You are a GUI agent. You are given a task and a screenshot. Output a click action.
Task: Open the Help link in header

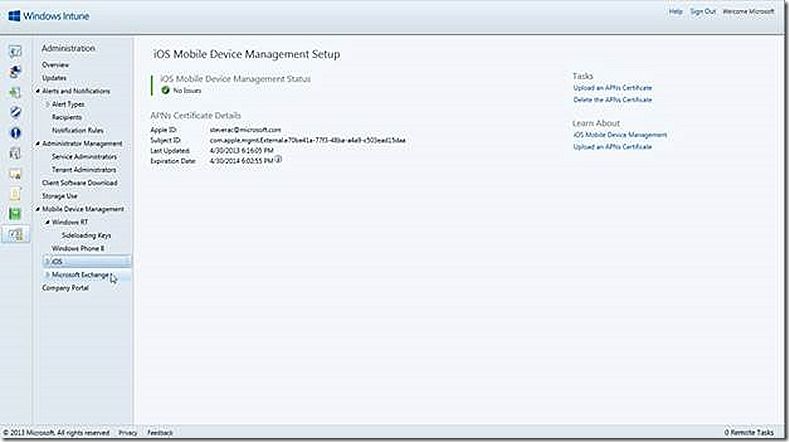(x=676, y=12)
